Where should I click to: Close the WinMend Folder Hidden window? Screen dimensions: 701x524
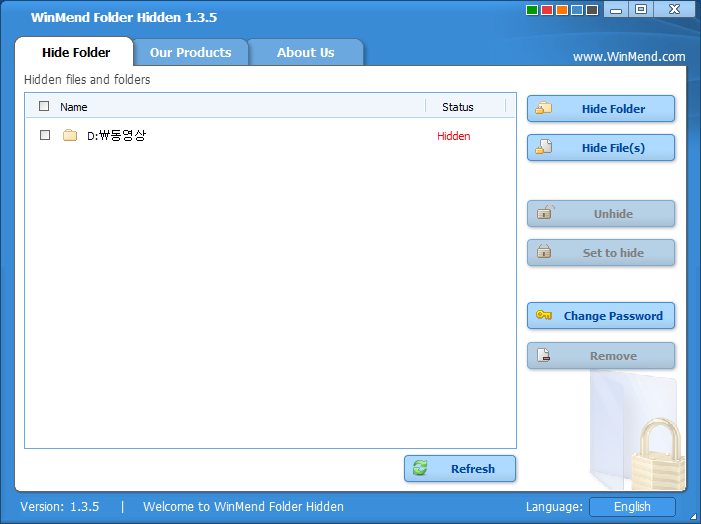674,9
